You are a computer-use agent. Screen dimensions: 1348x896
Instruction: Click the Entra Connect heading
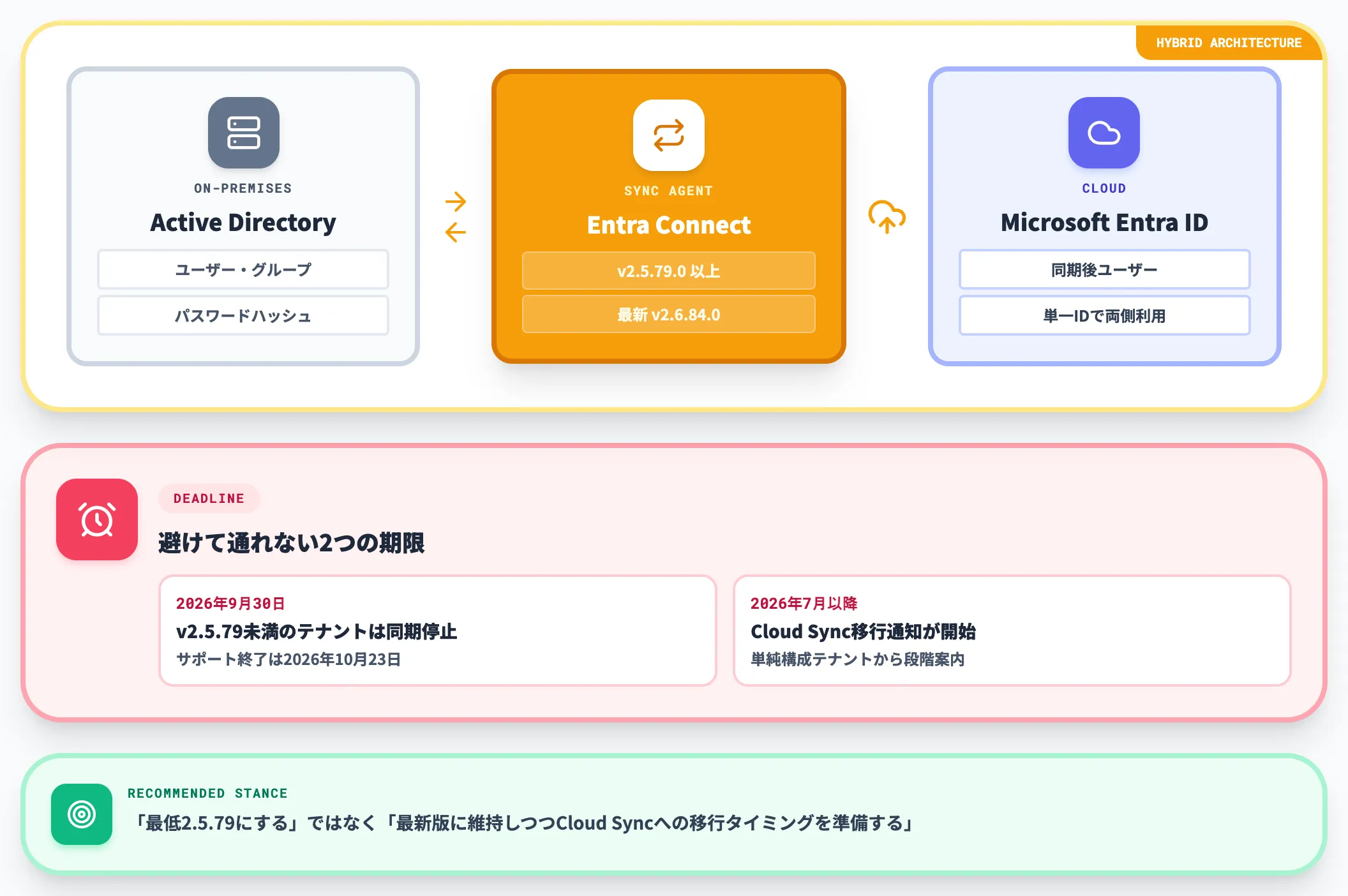[x=668, y=225]
